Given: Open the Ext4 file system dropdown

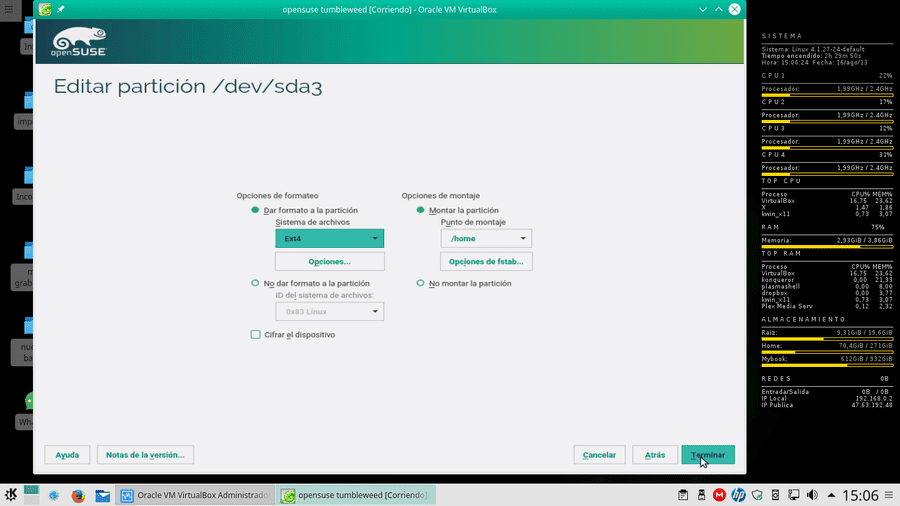Looking at the screenshot, I should coord(329,238).
